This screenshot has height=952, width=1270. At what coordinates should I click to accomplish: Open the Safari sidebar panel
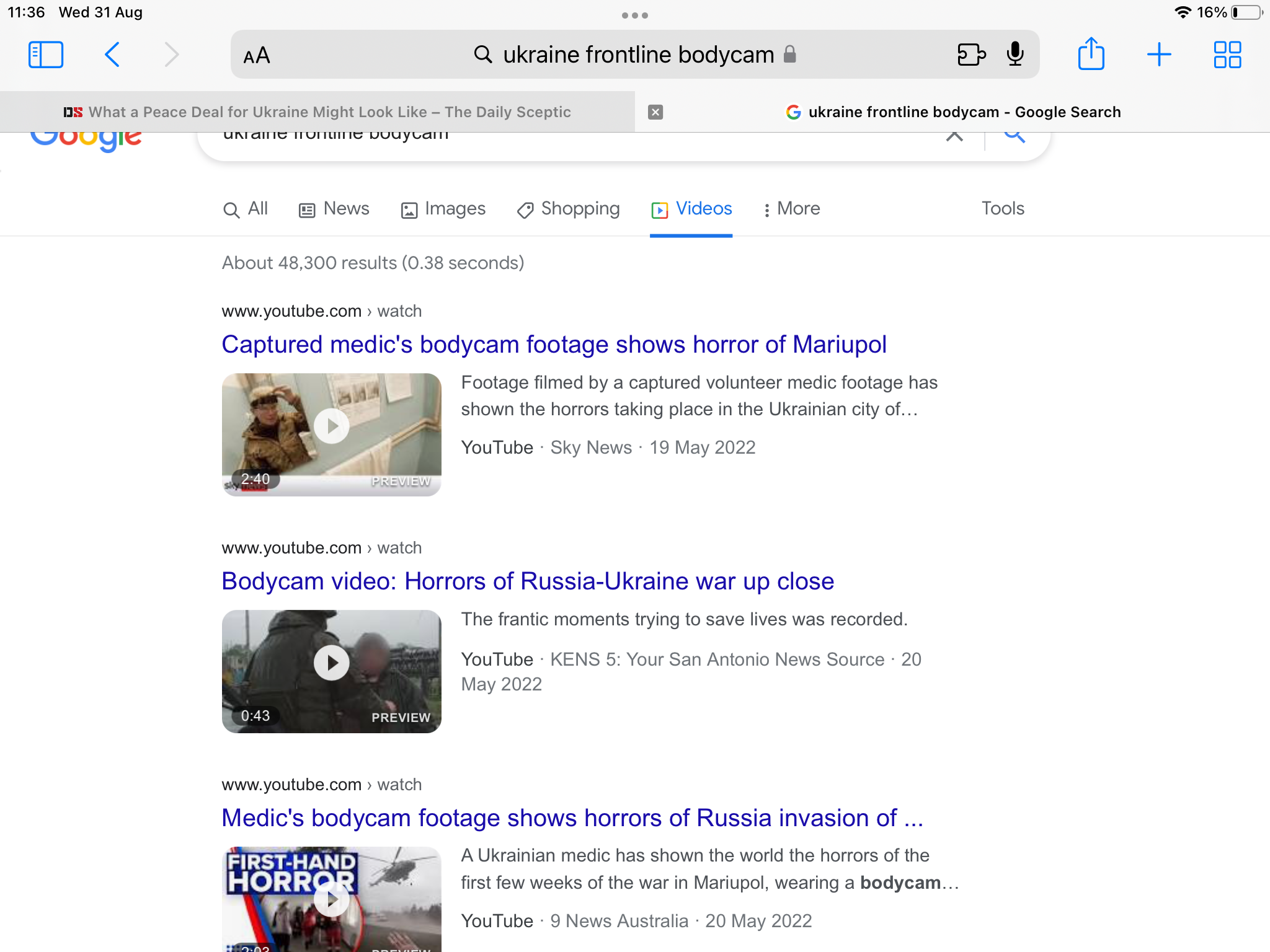pyautogui.click(x=45, y=55)
